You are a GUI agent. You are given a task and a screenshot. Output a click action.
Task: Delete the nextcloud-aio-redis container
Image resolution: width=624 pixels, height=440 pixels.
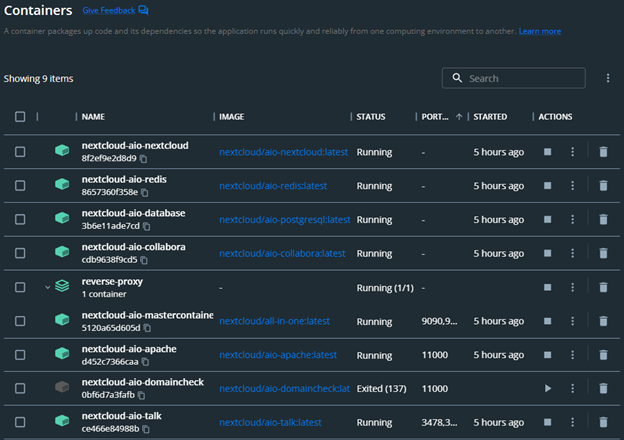tap(603, 185)
